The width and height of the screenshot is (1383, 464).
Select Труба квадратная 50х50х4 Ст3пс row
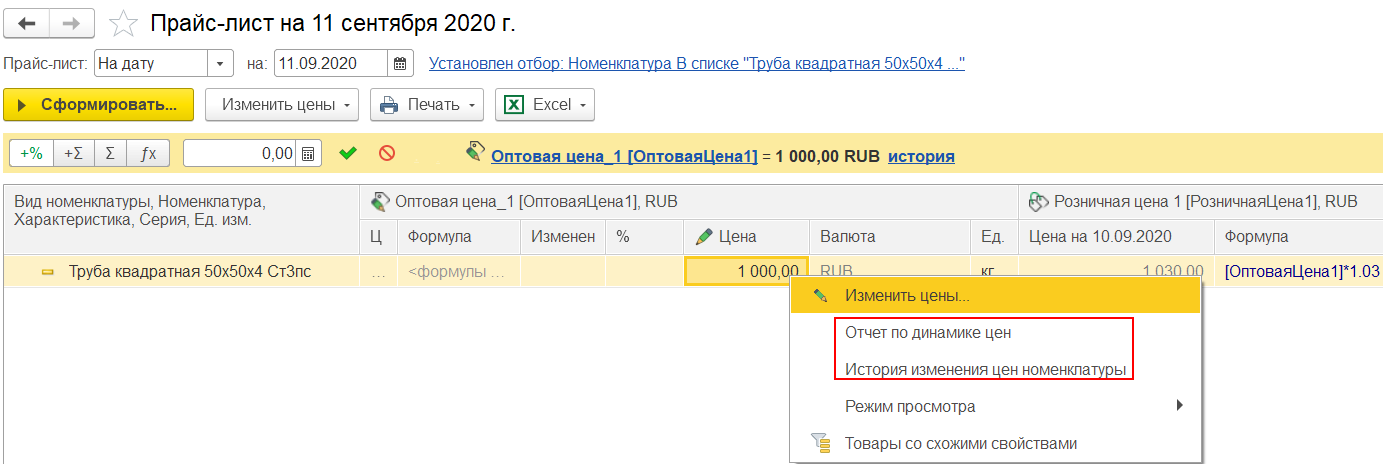point(189,271)
